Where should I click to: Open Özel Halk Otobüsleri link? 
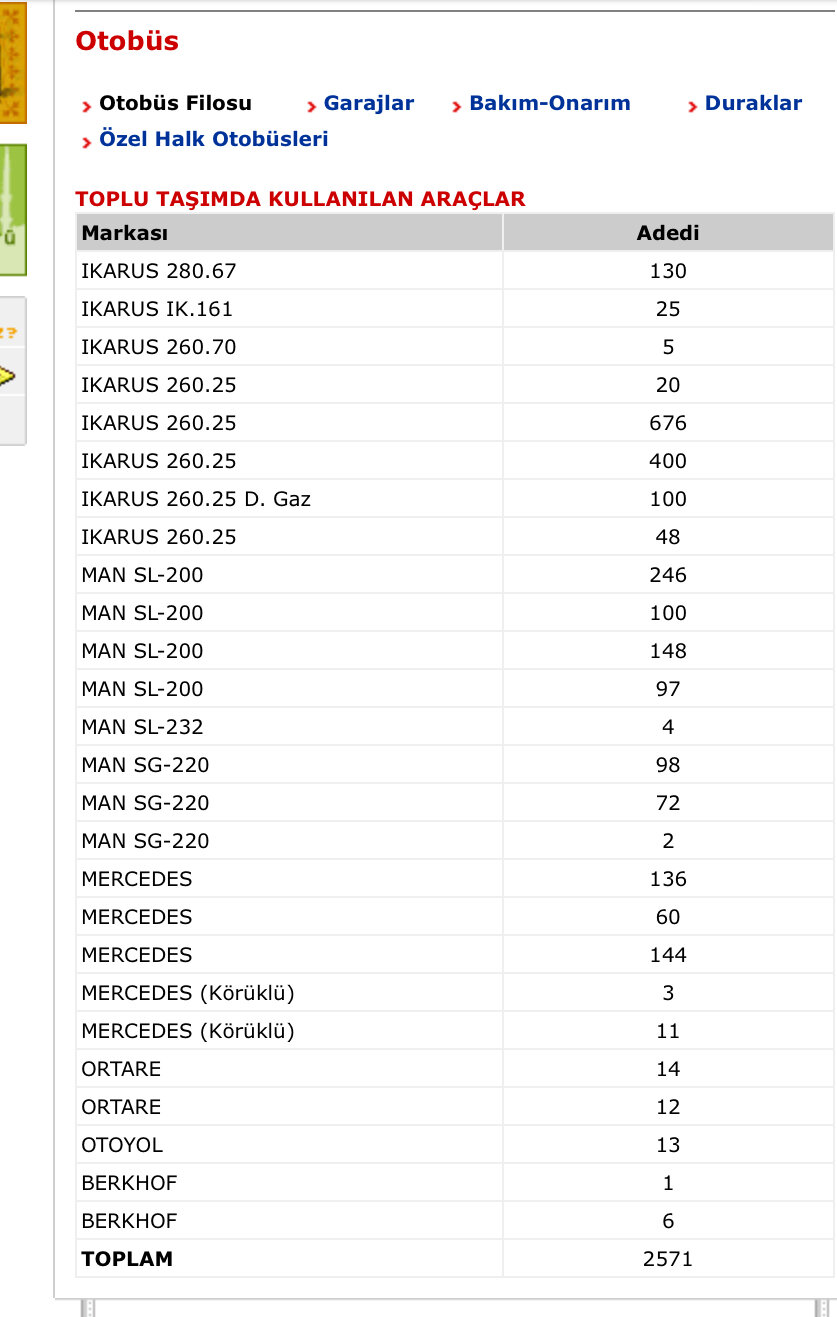pyautogui.click(x=213, y=139)
